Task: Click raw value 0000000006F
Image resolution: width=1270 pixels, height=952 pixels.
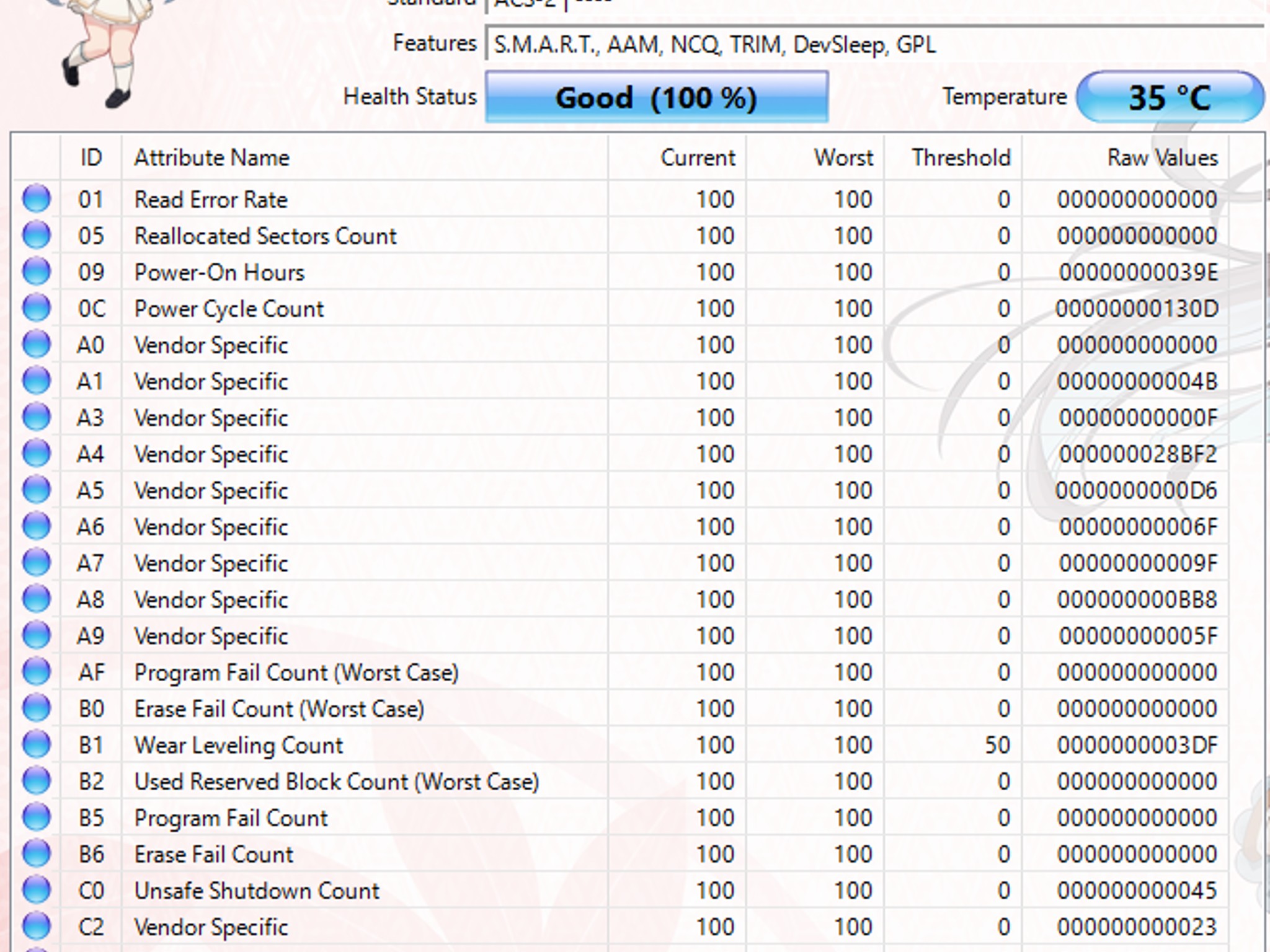Action: coord(1139,527)
